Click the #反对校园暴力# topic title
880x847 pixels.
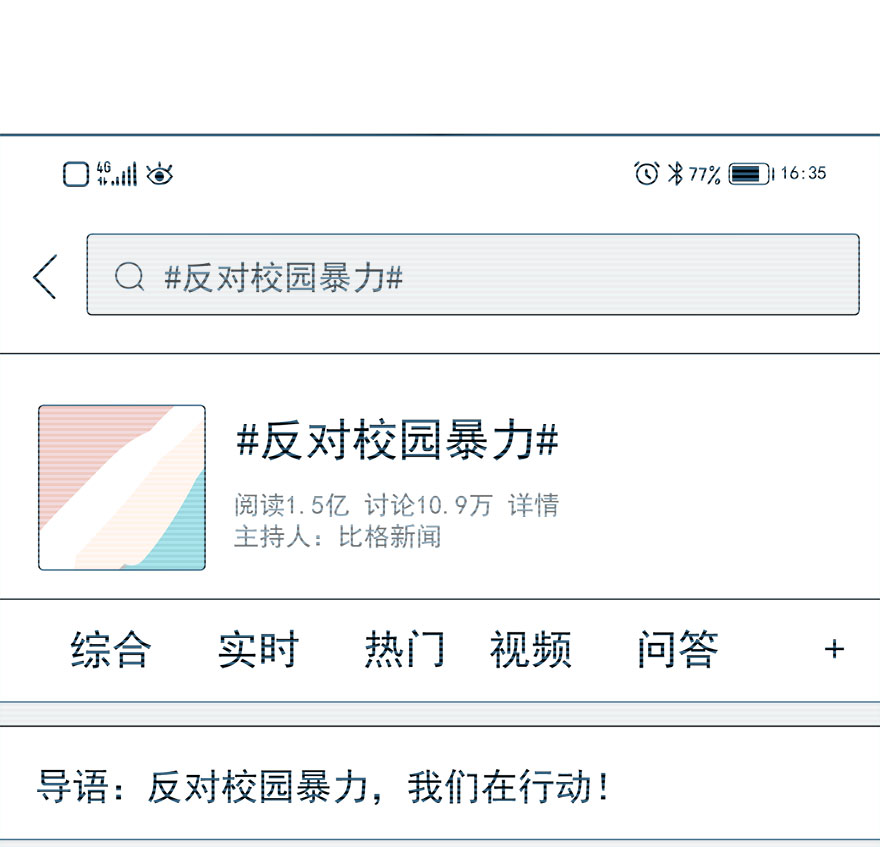point(397,440)
